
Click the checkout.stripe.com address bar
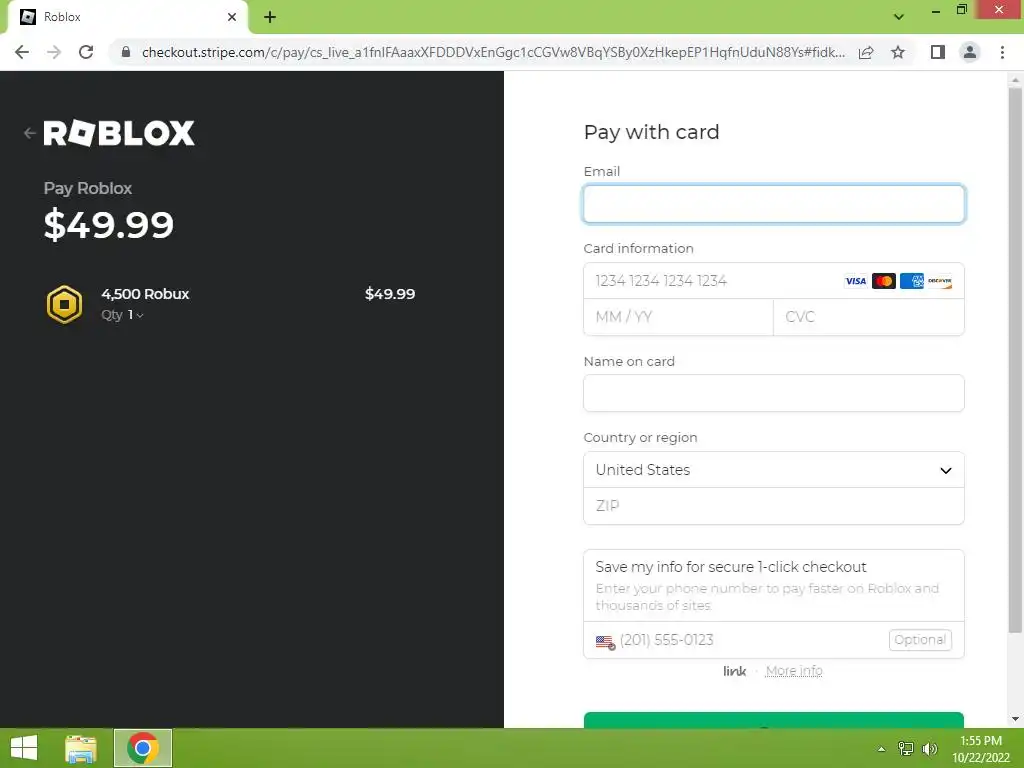493,52
